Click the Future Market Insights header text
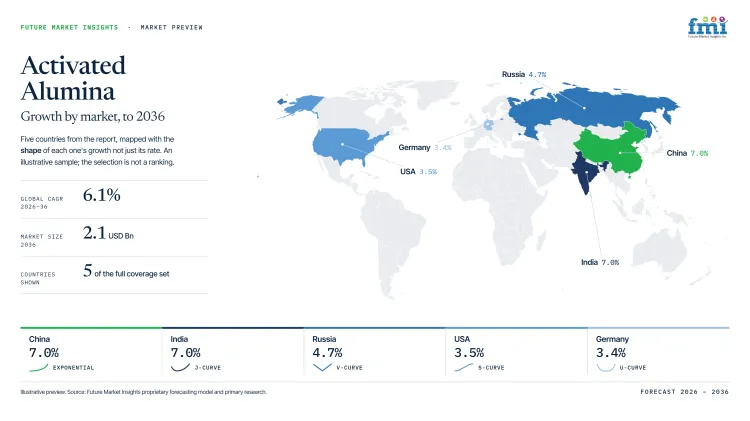750x421 pixels. tap(69, 28)
